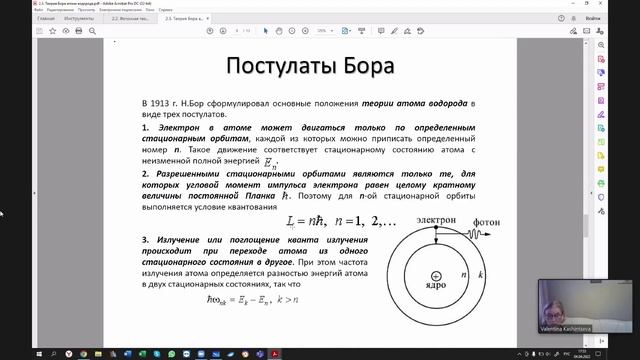This screenshot has width=640, height=360.
Task: Share document with others icon
Action: [600, 31]
